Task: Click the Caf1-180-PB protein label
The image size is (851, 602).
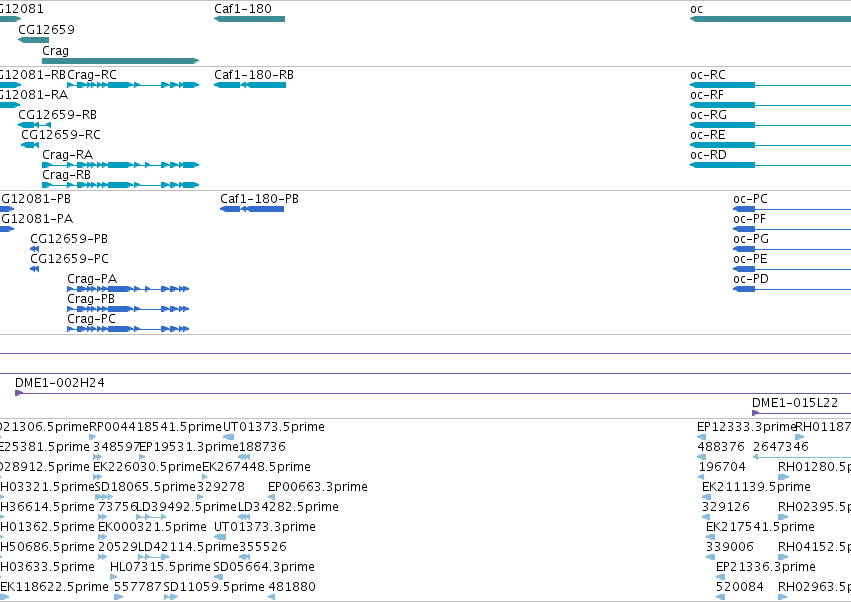Action: 259,199
